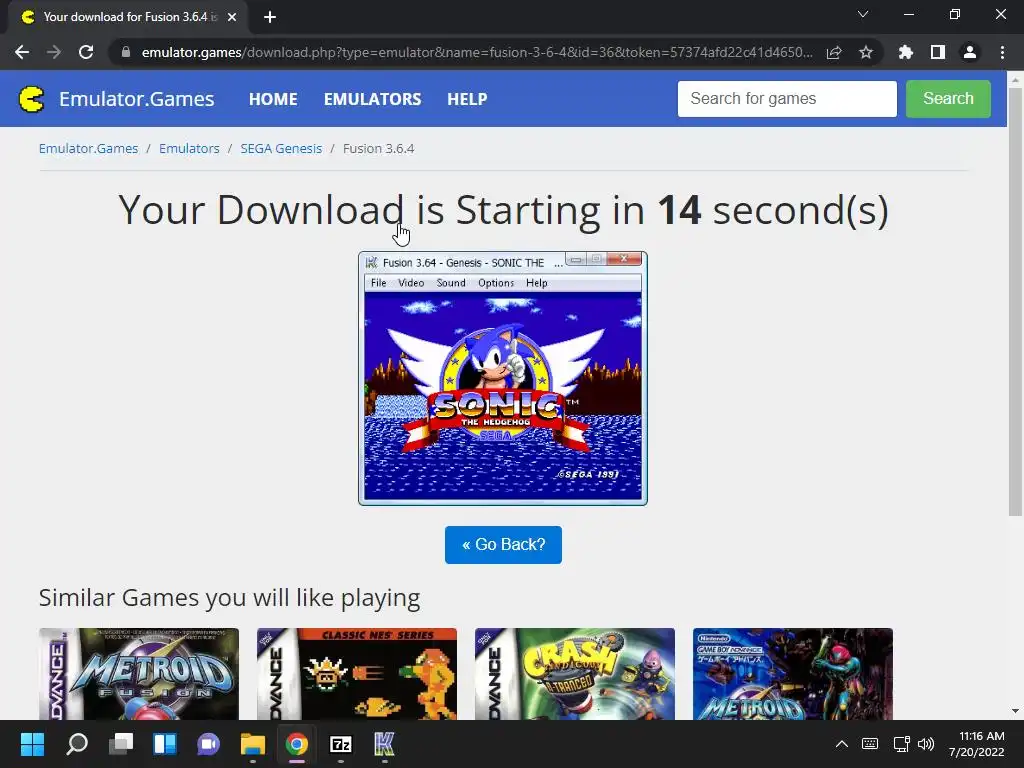Close the Fusion 3.6.4 download tab

[x=232, y=17]
